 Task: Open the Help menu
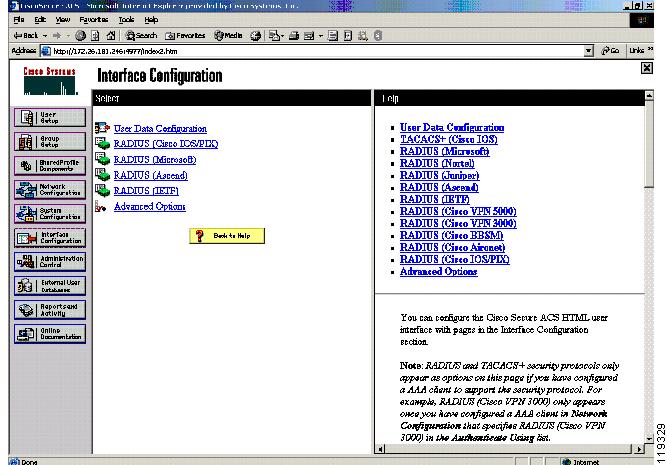click(x=151, y=20)
